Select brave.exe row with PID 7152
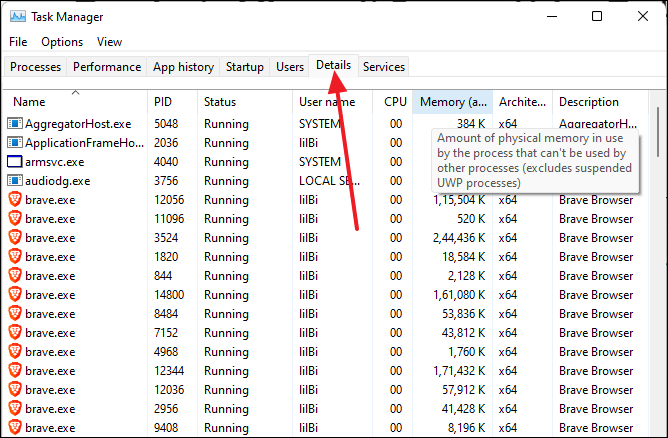The image size is (668, 438). pos(326,333)
